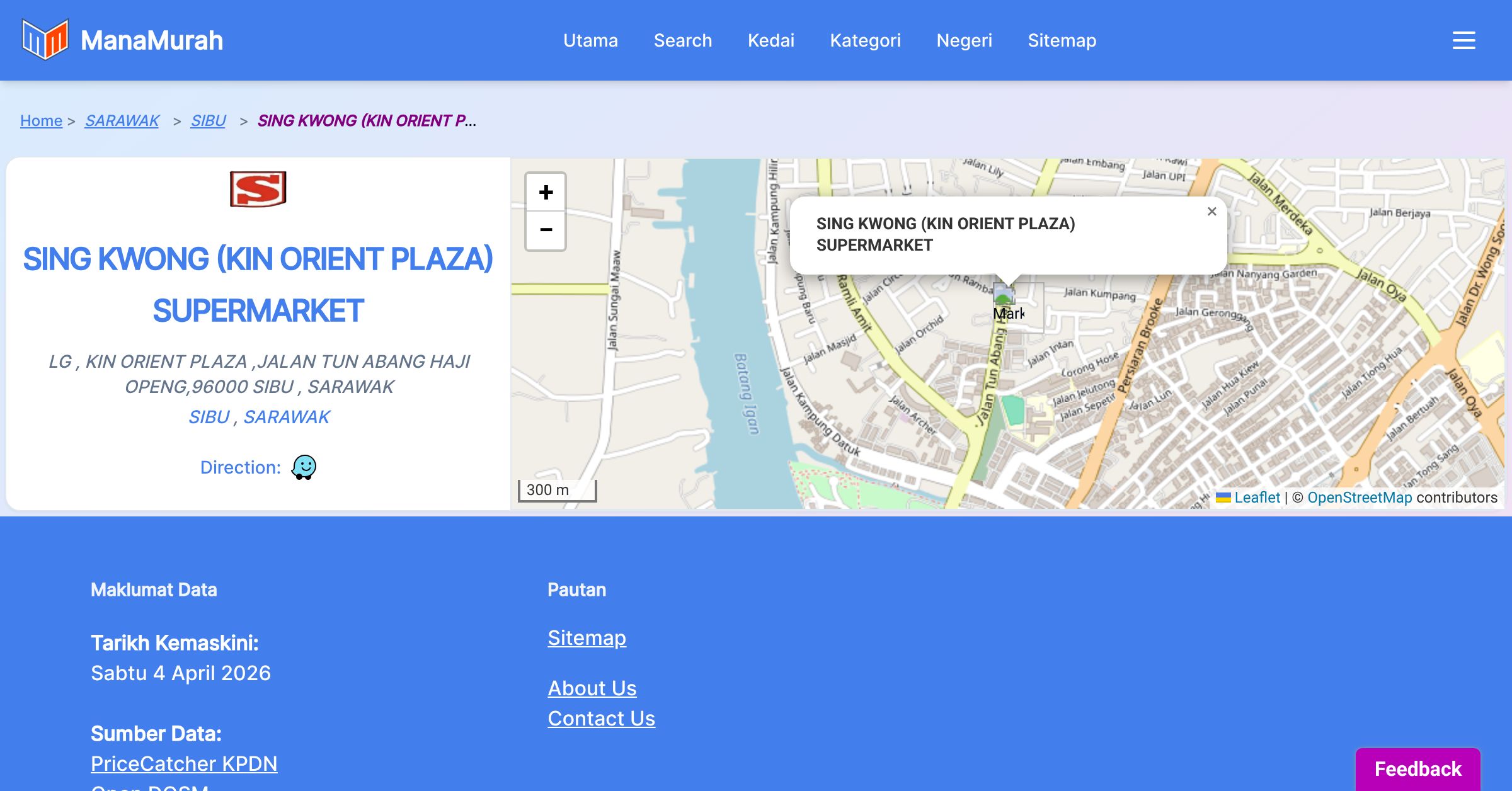Click SARAWAK breadcrumb link
This screenshot has height=791, width=1512.
pos(122,120)
